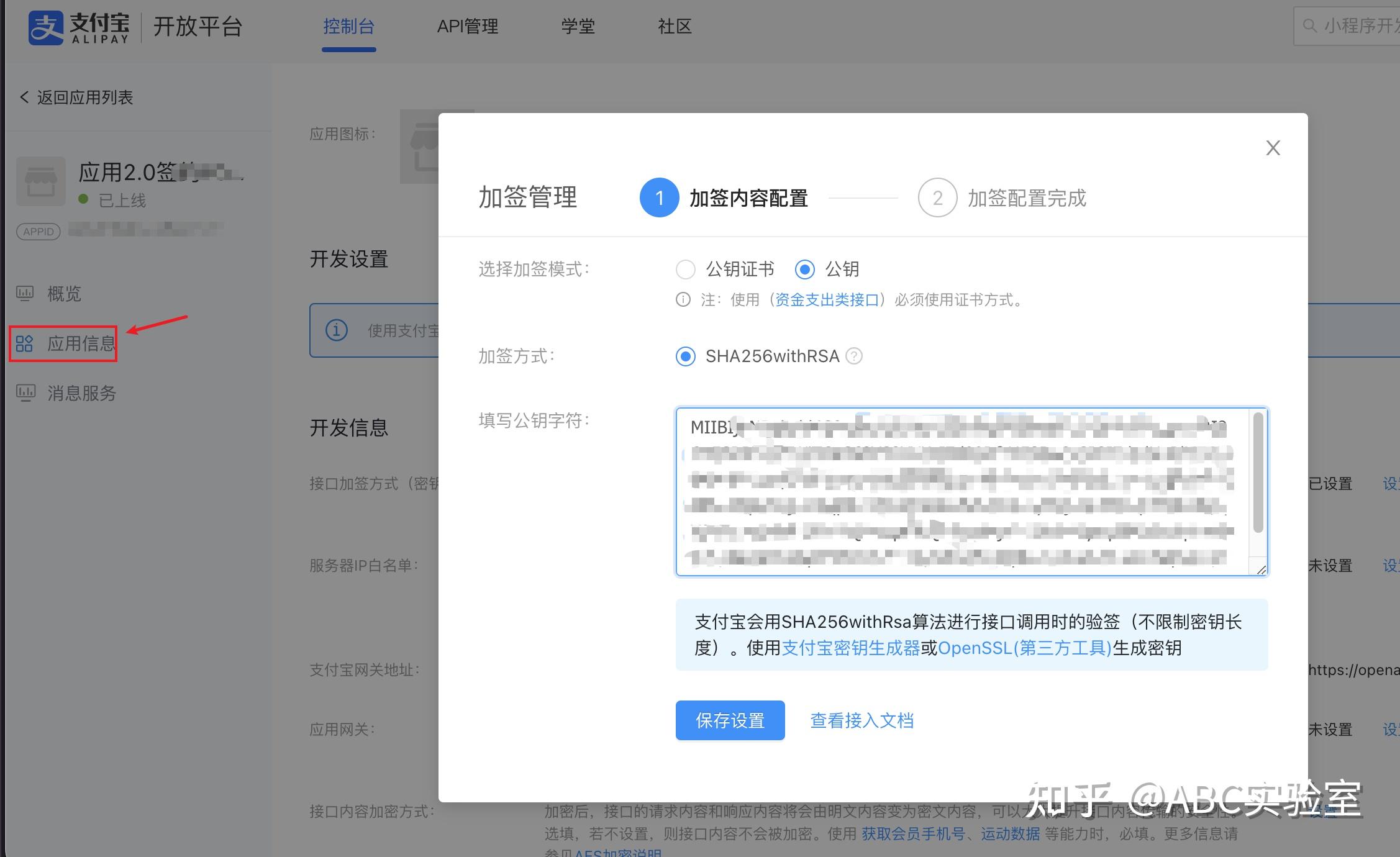Open the 支付宝密钥生成器 link
This screenshot has width=1400, height=857.
coord(851,648)
